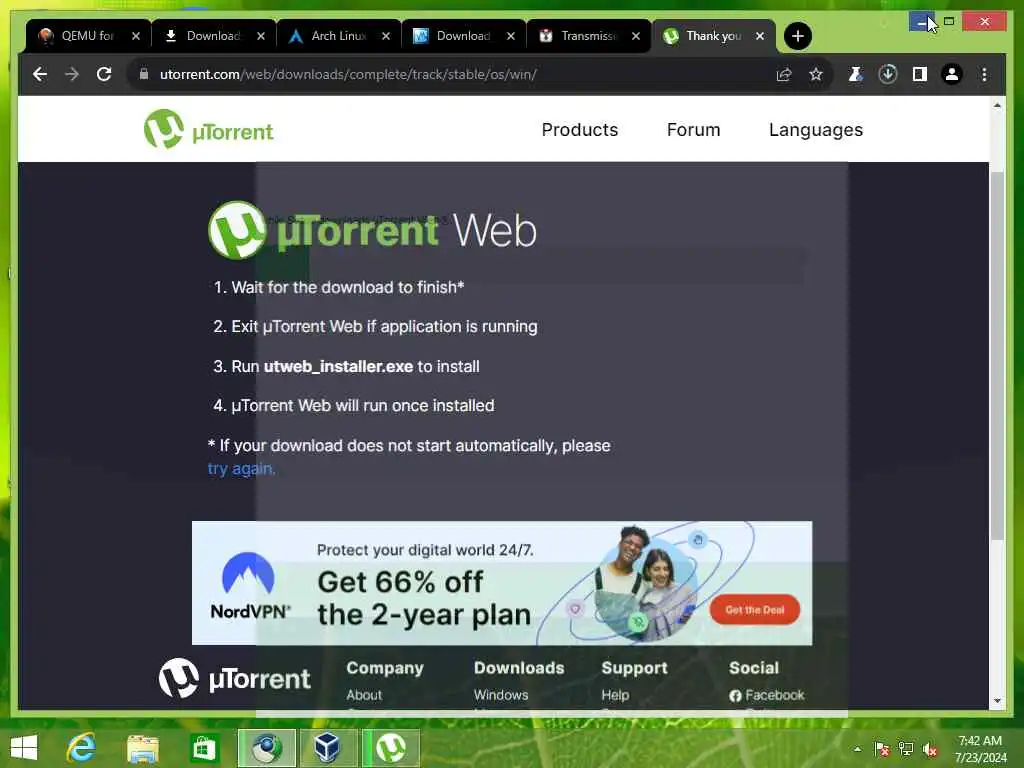Click the browser forward arrow
Viewport: 1024px width, 768px height.
pyautogui.click(x=72, y=74)
